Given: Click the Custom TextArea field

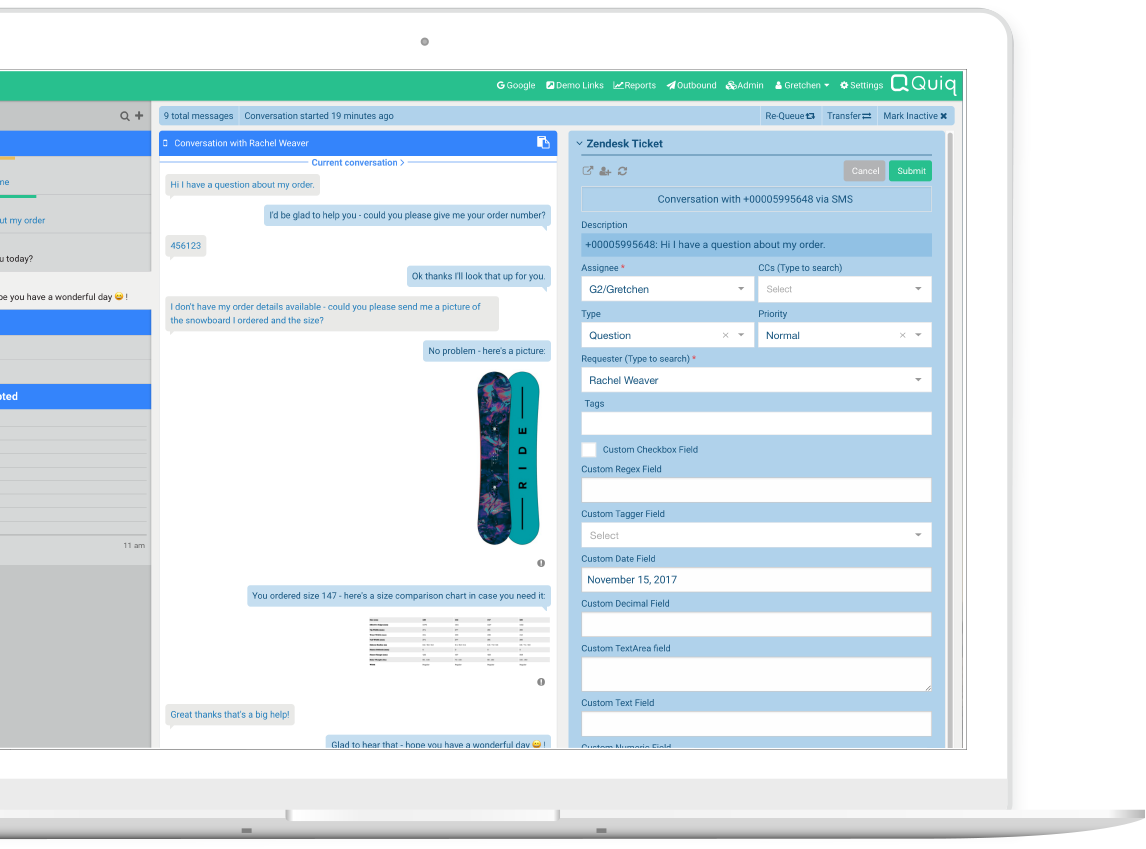Looking at the screenshot, I should (756, 674).
